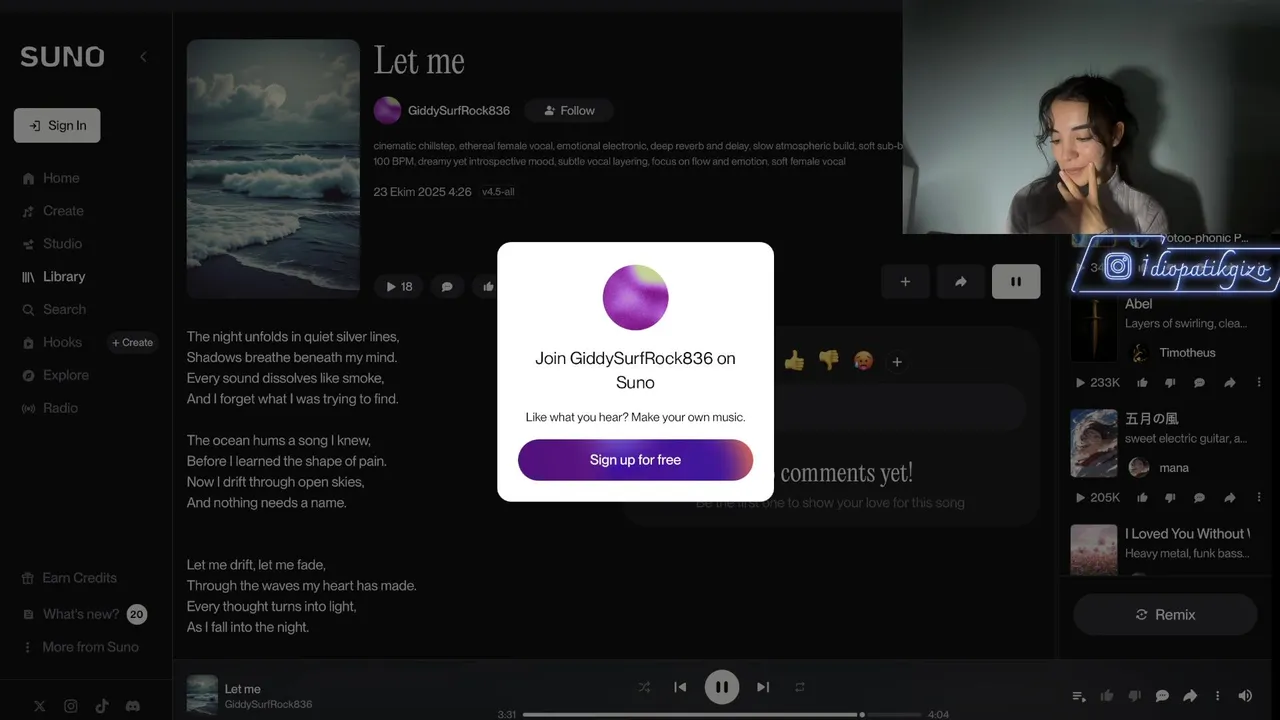Viewport: 1280px width, 720px height.
Task: Open more options for 五月の風
Action: [x=1259, y=498]
